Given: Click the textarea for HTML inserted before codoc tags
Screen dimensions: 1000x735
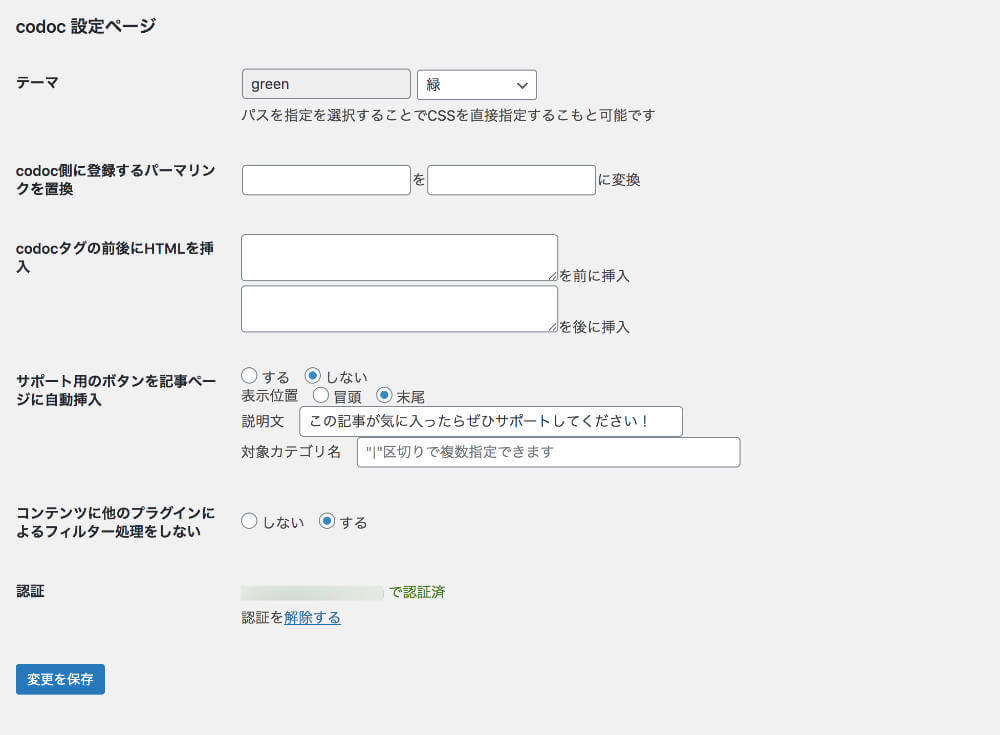Looking at the screenshot, I should point(399,256).
